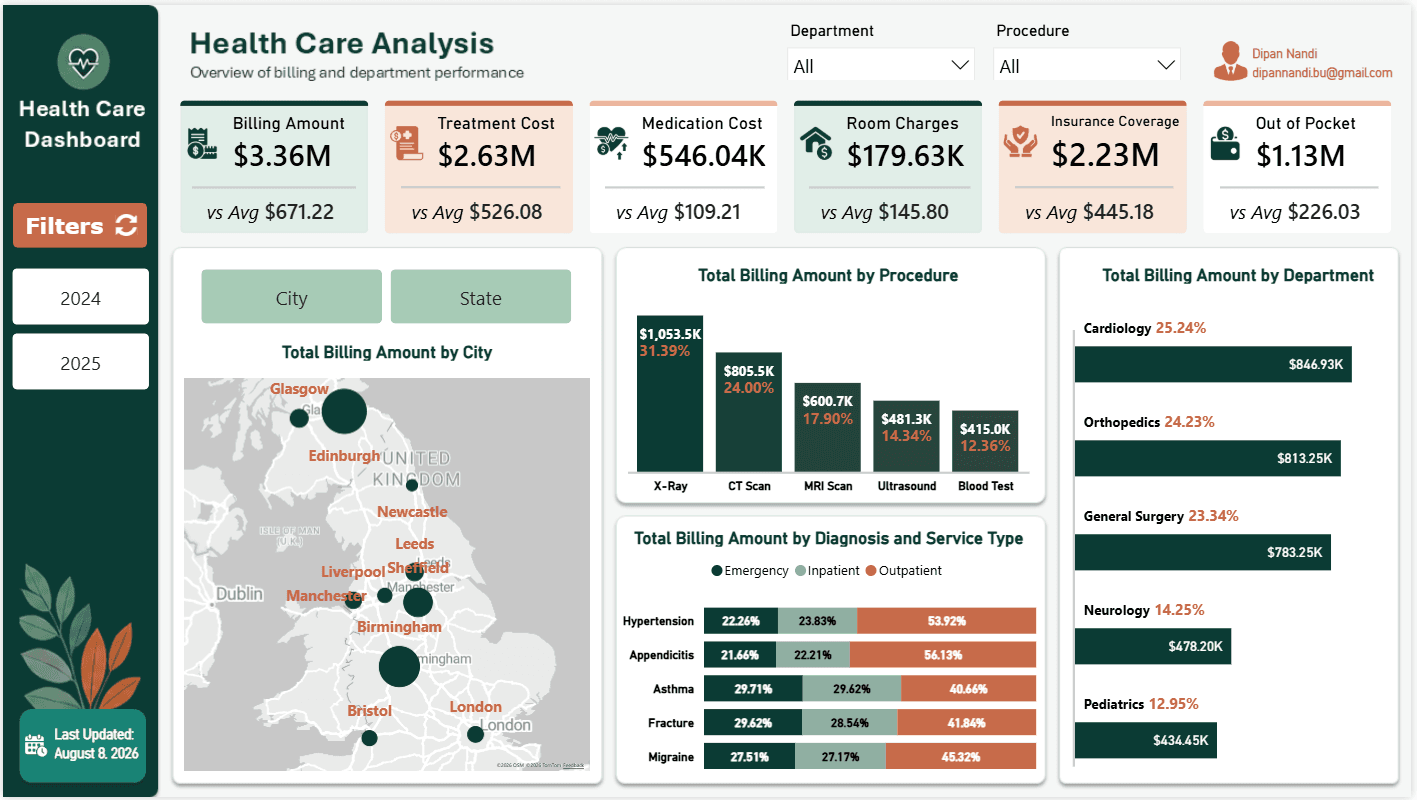This screenshot has height=800, width=1417.
Task: Click the Neurology $478.20K bar
Action: click(x=1153, y=646)
